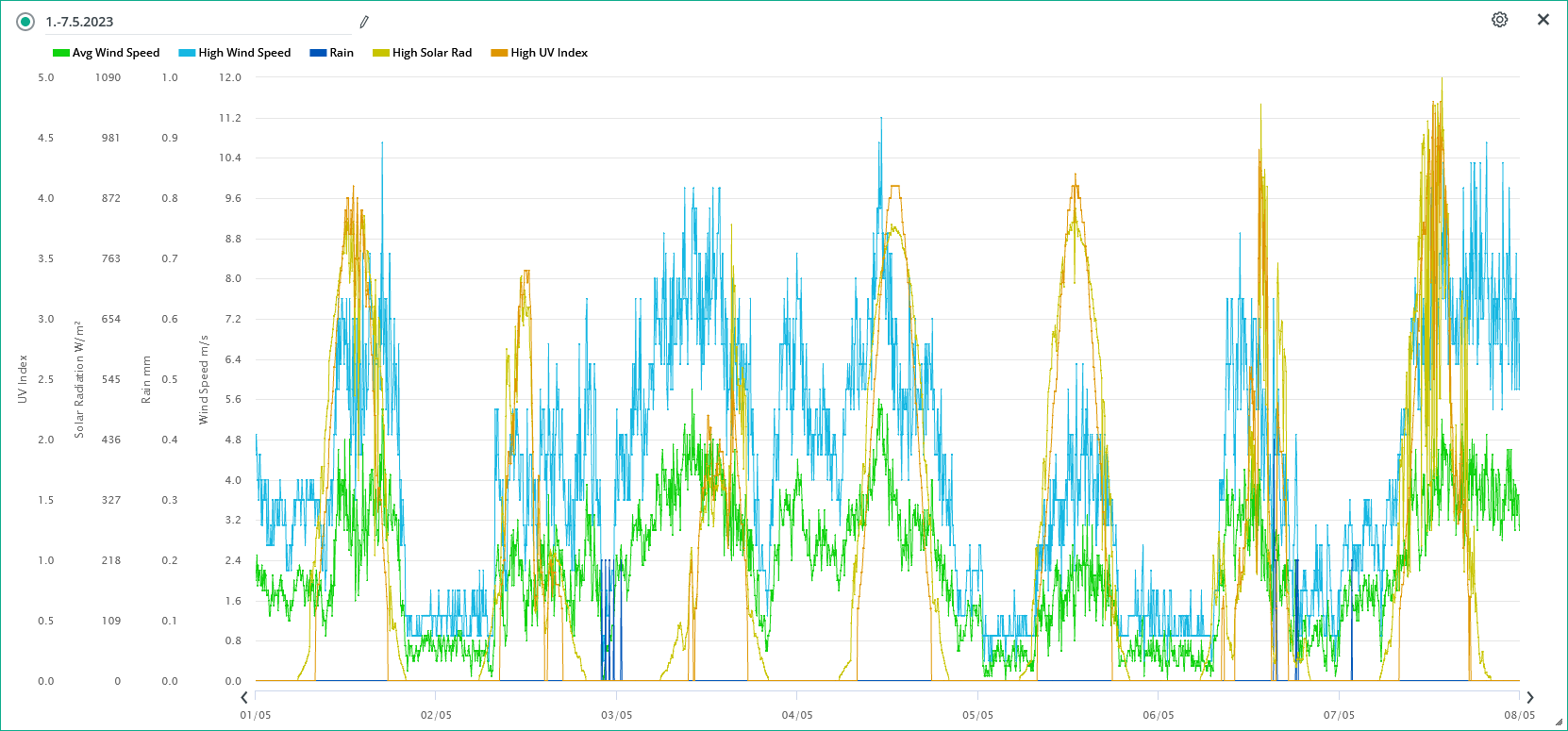Viewport: 1568px width, 731px height.
Task: Click the dark blue Rain color swatch
Action: 318,53
